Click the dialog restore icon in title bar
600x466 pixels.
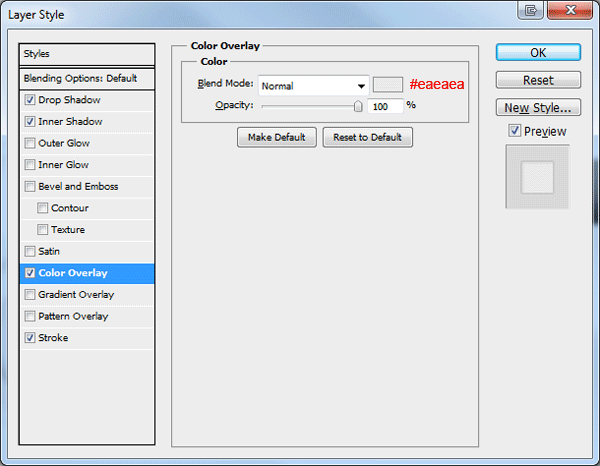[530, 10]
